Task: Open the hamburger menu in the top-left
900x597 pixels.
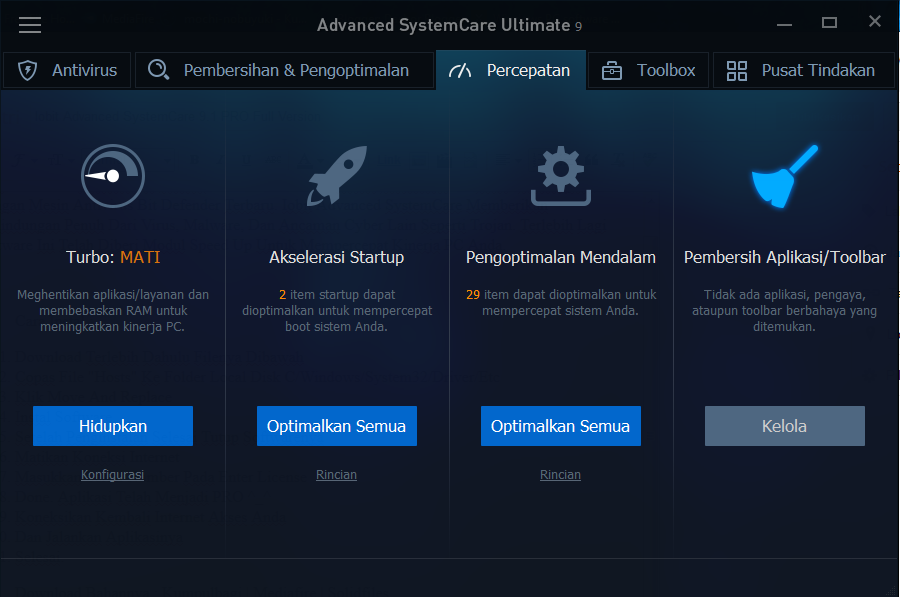Action: (30, 25)
